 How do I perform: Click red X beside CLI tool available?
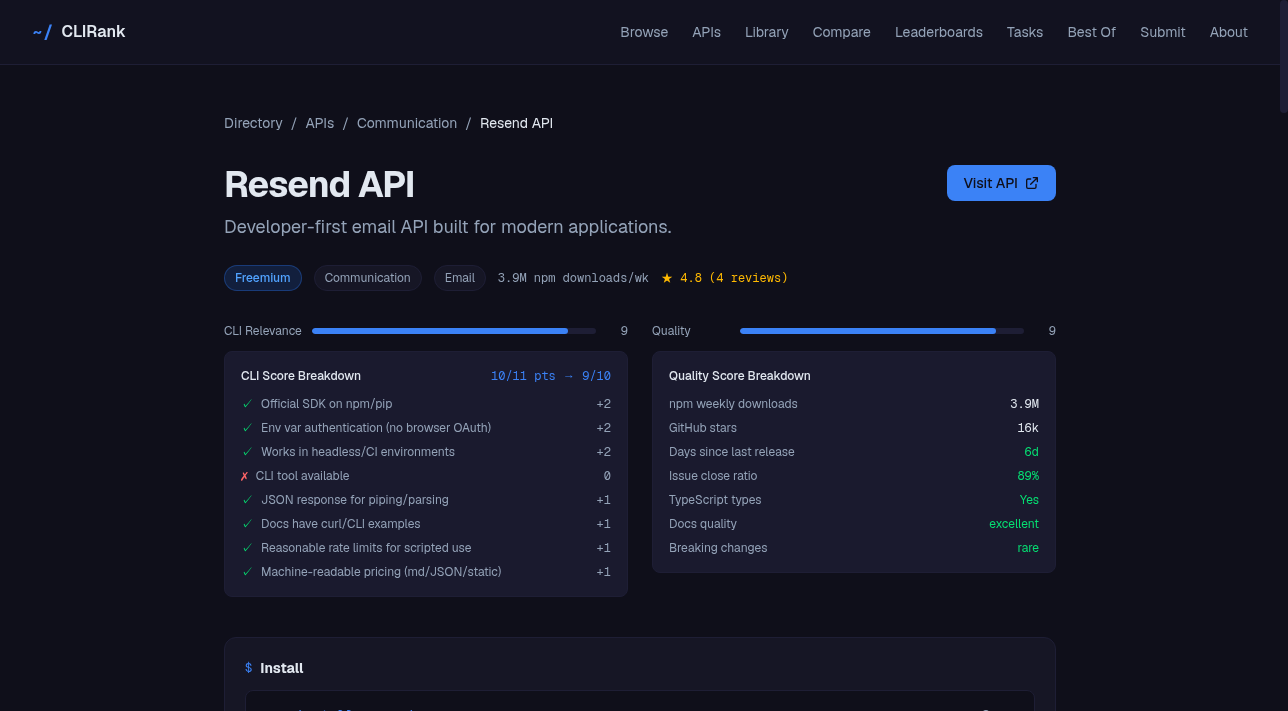[x=245, y=476]
